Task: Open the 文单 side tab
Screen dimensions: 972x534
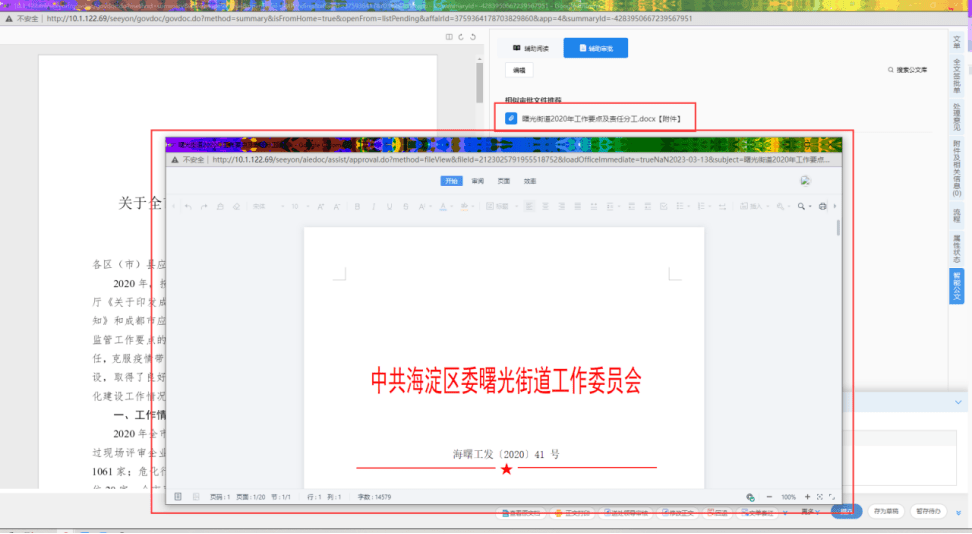Action: point(957,42)
